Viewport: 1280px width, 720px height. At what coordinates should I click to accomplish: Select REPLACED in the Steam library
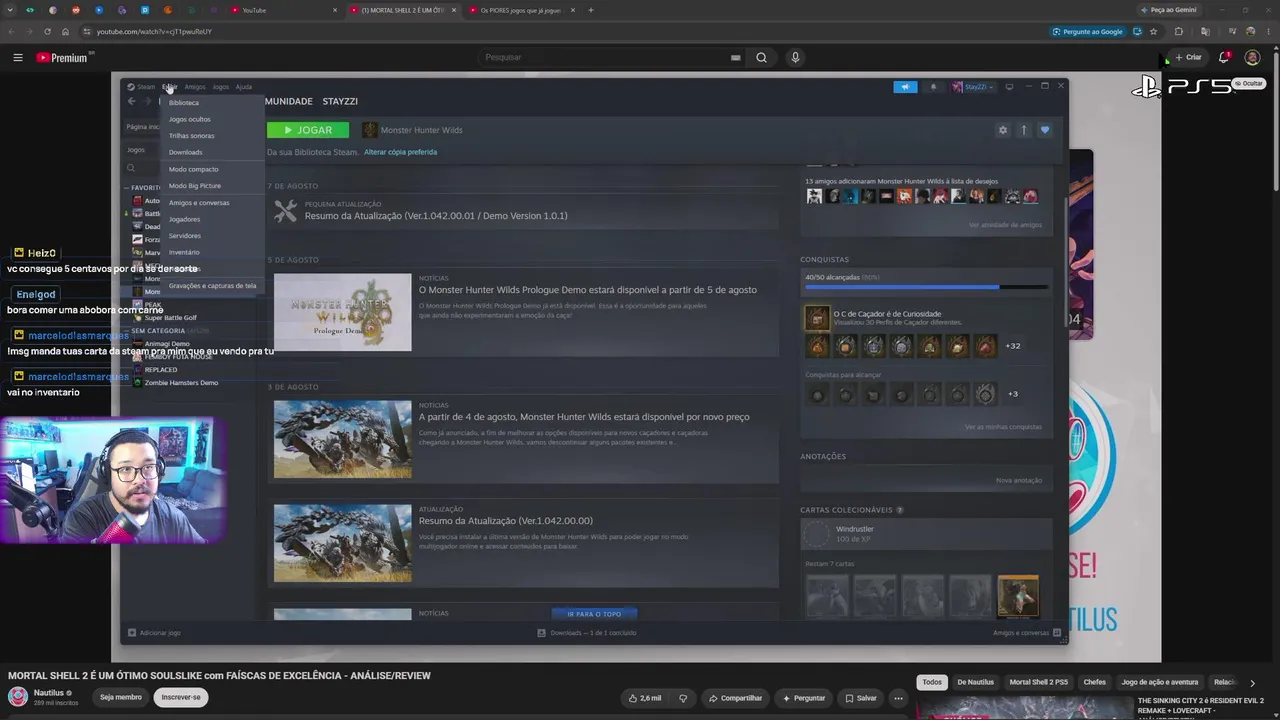160,370
